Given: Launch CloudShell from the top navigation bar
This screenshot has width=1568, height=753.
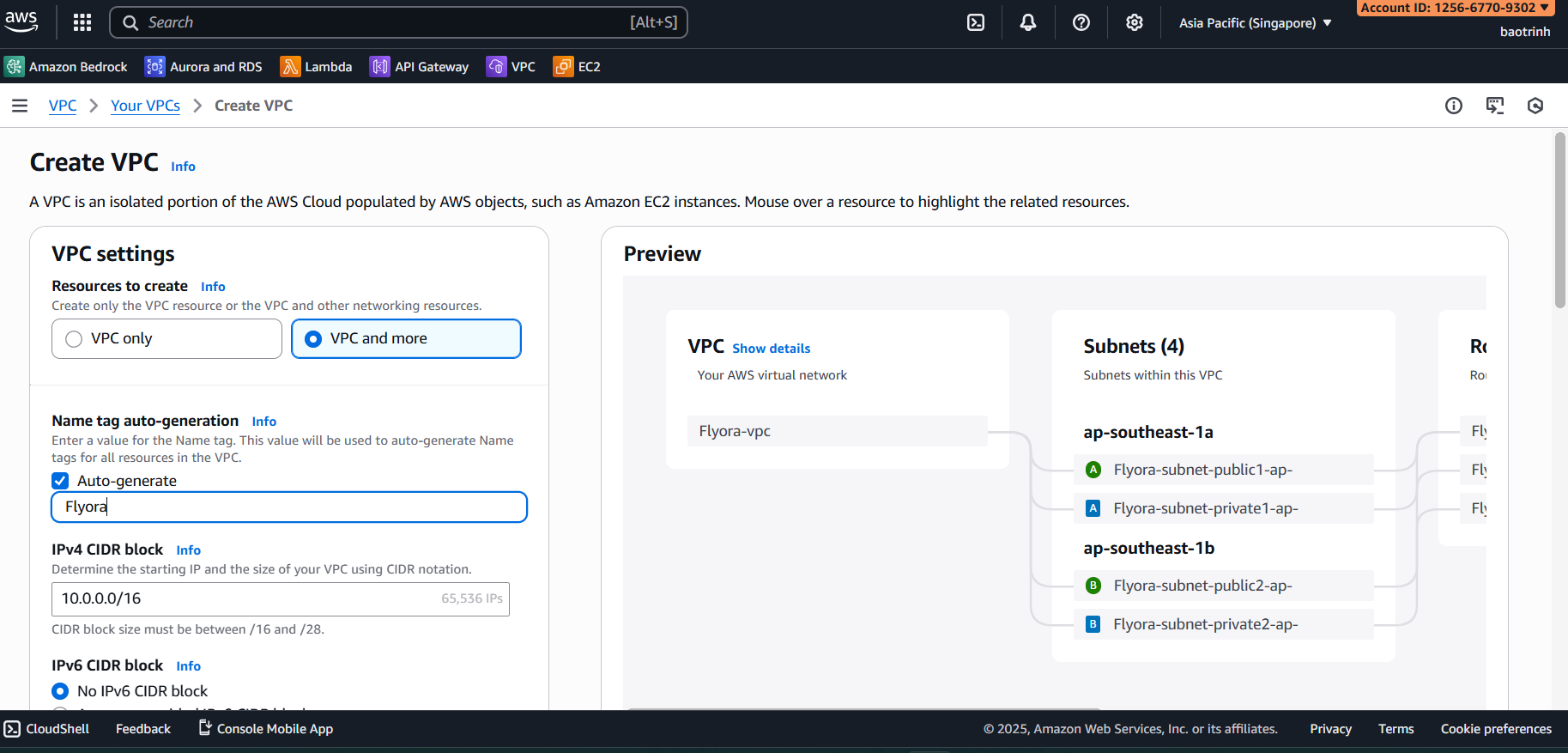Looking at the screenshot, I should tap(976, 22).
